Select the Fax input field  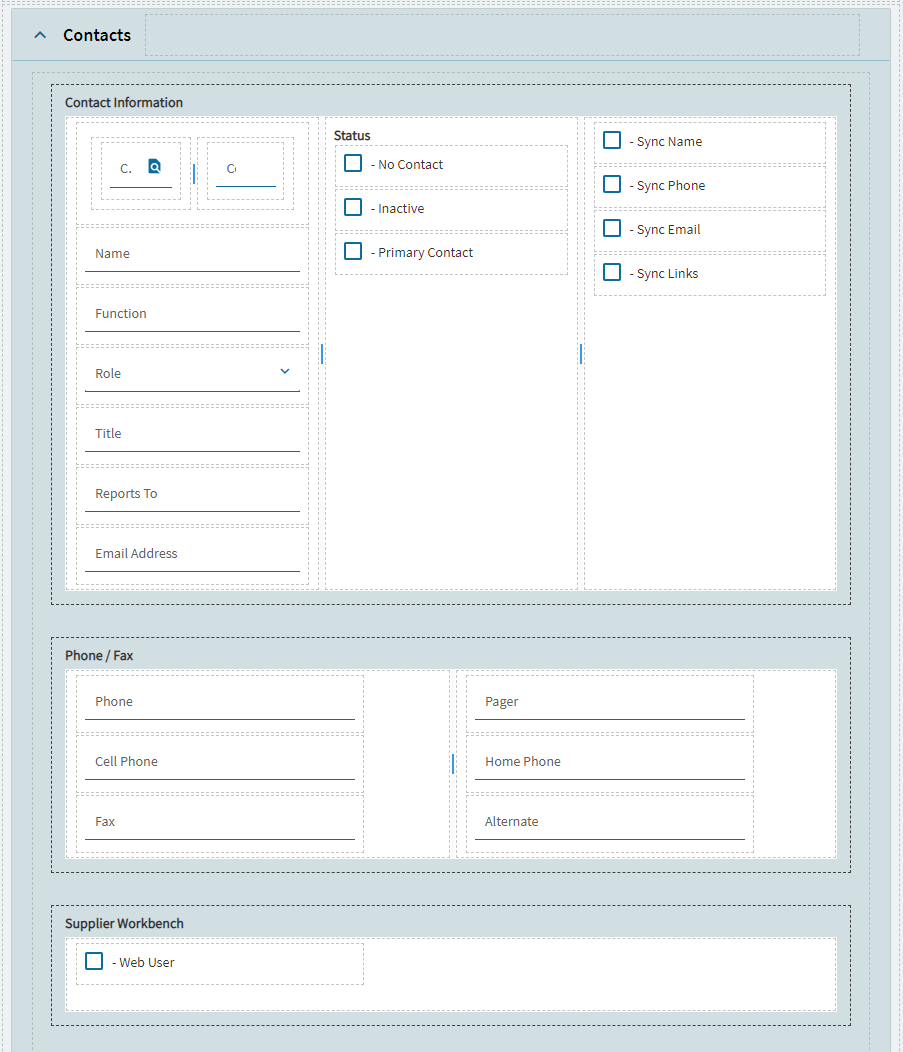point(219,822)
